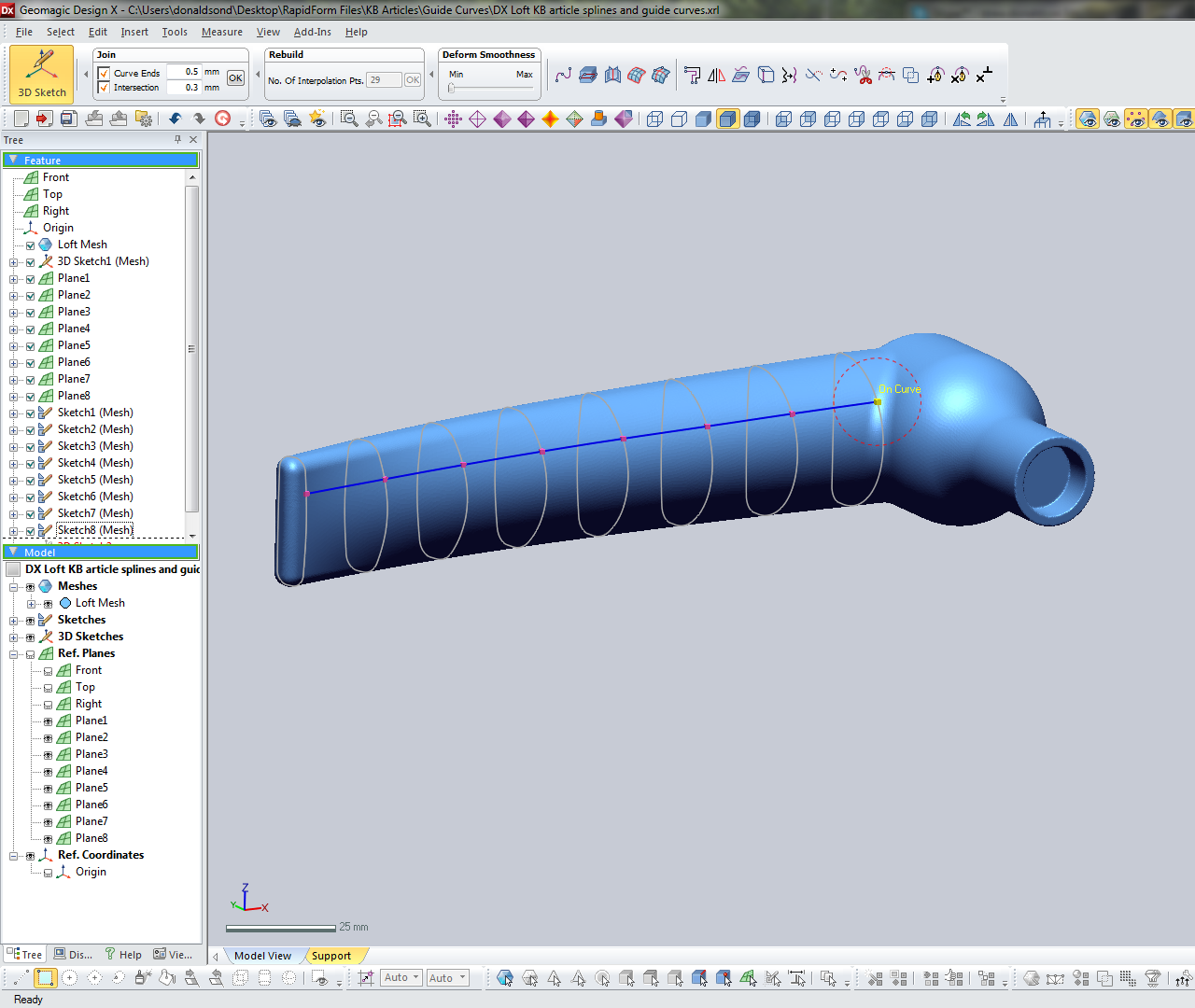Click the first eye visibility icon top right

(1086, 119)
